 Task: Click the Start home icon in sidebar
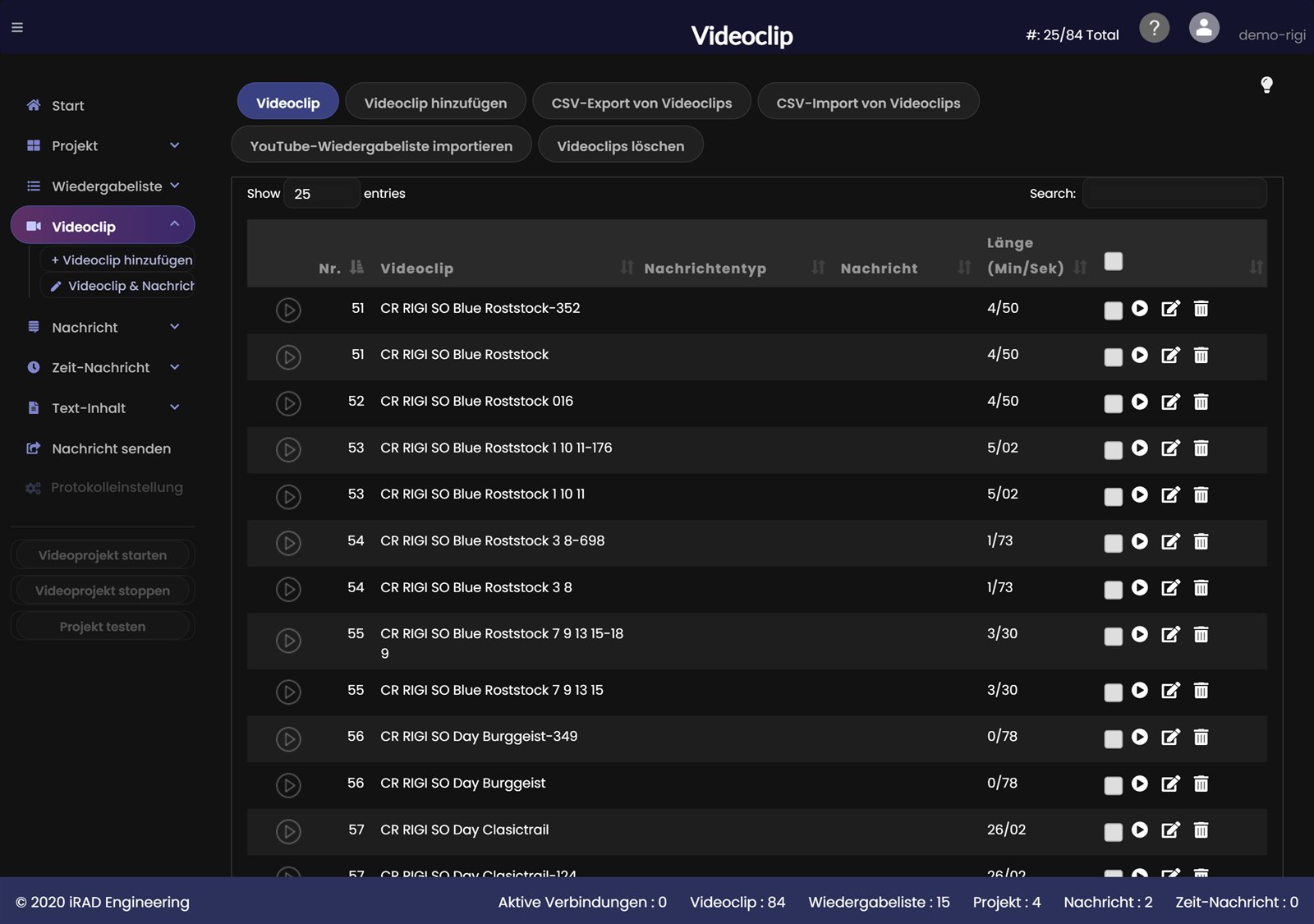click(x=34, y=105)
